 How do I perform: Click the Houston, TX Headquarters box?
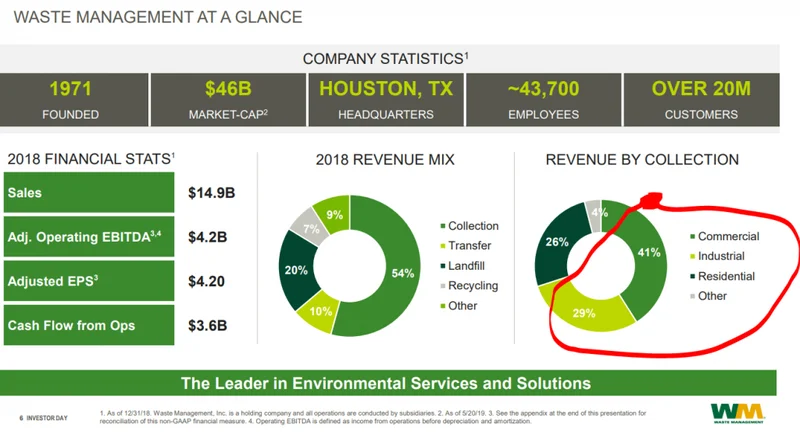pyautogui.click(x=385, y=99)
